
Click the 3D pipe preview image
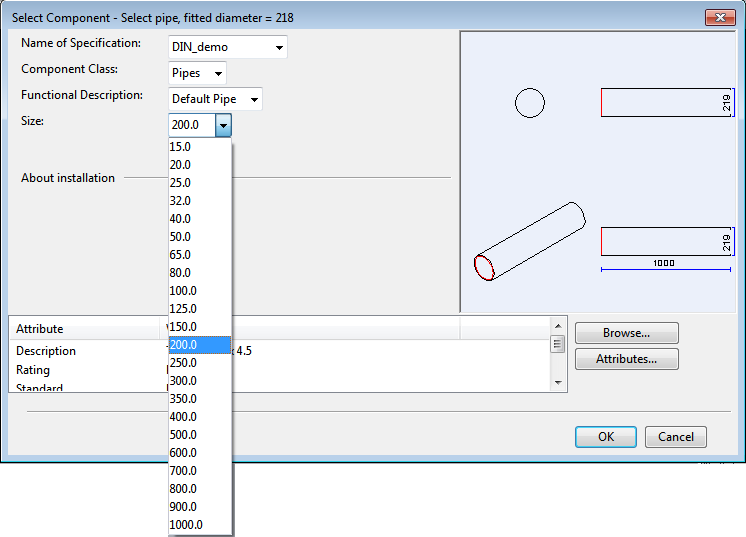(528, 243)
